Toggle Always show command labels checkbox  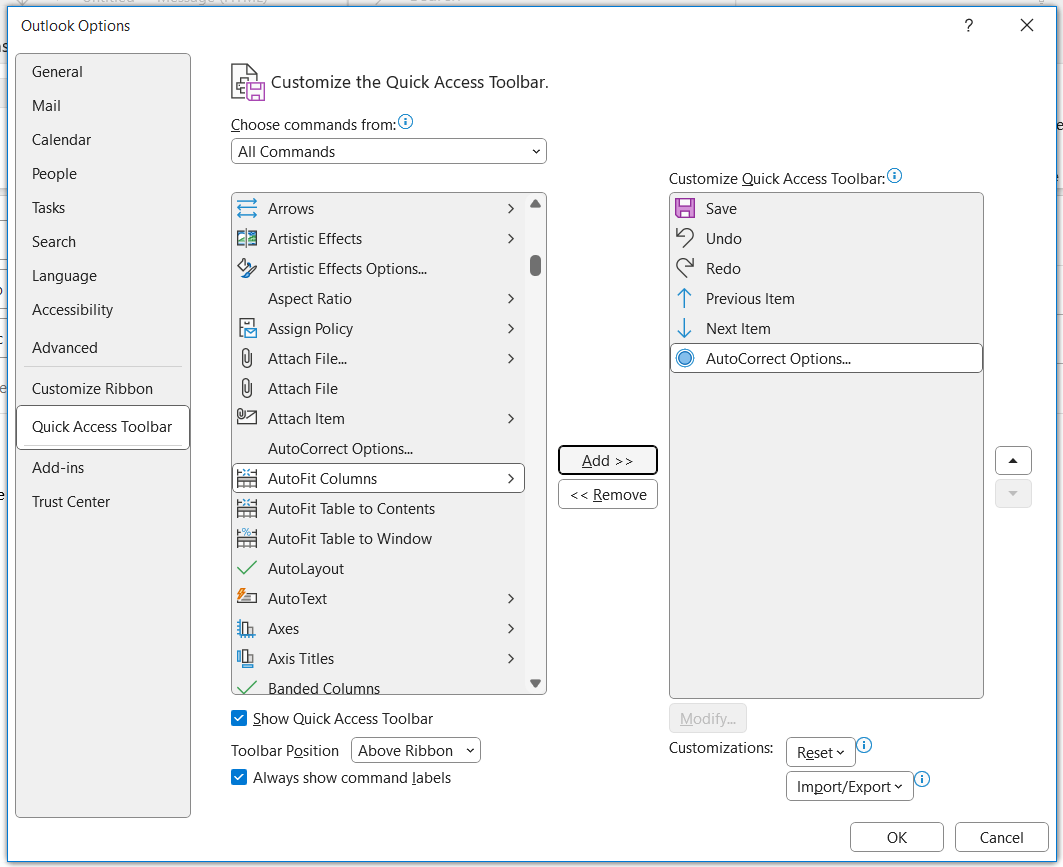click(239, 778)
